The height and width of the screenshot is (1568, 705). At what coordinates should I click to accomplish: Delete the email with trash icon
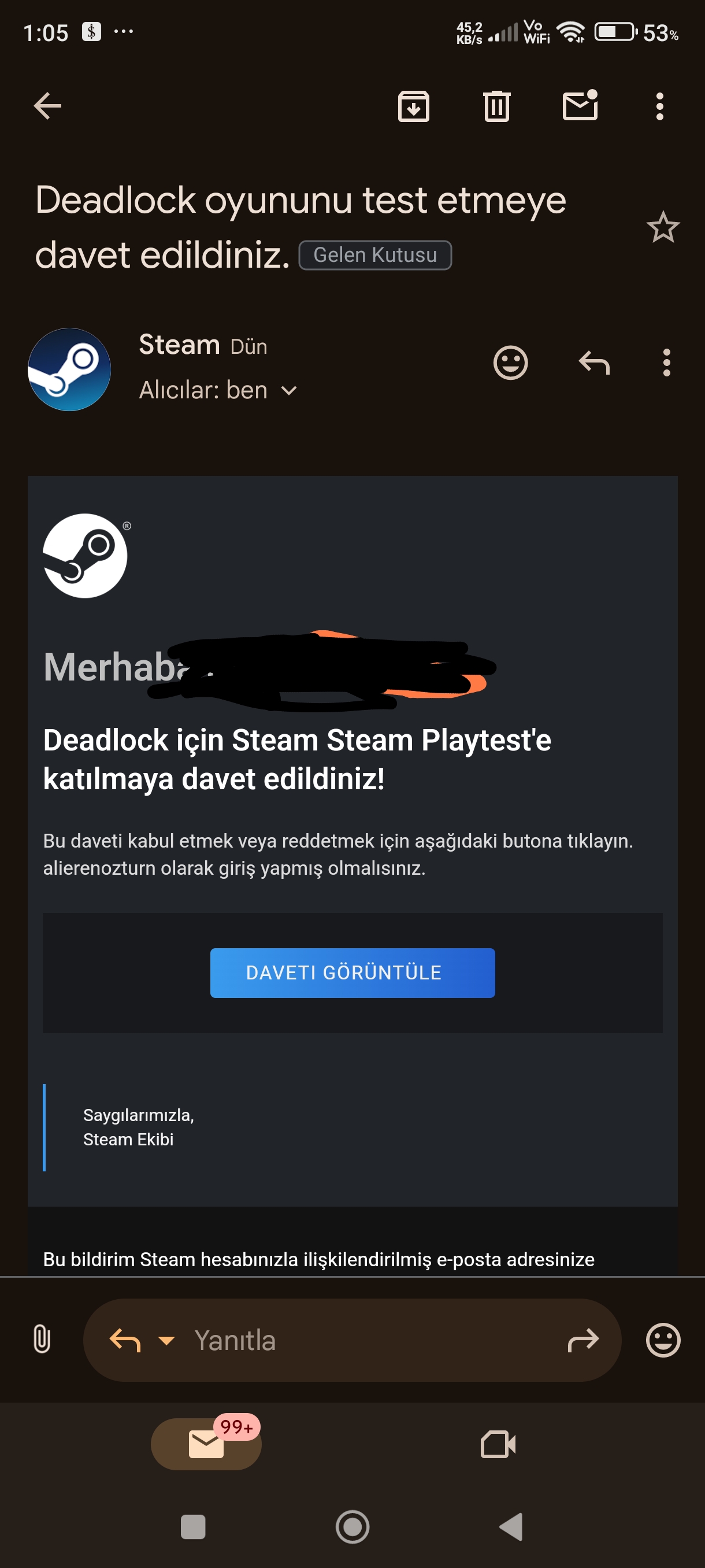tap(497, 106)
